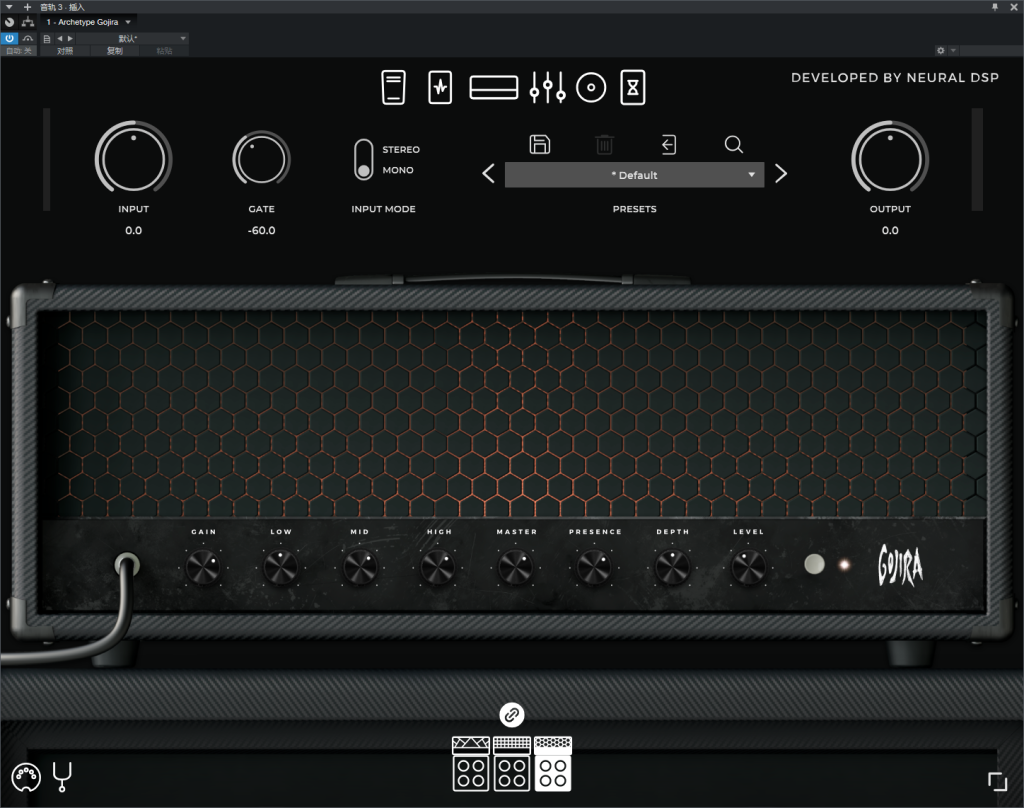
Task: Click the 粘贴 paste button
Action: 164,50
